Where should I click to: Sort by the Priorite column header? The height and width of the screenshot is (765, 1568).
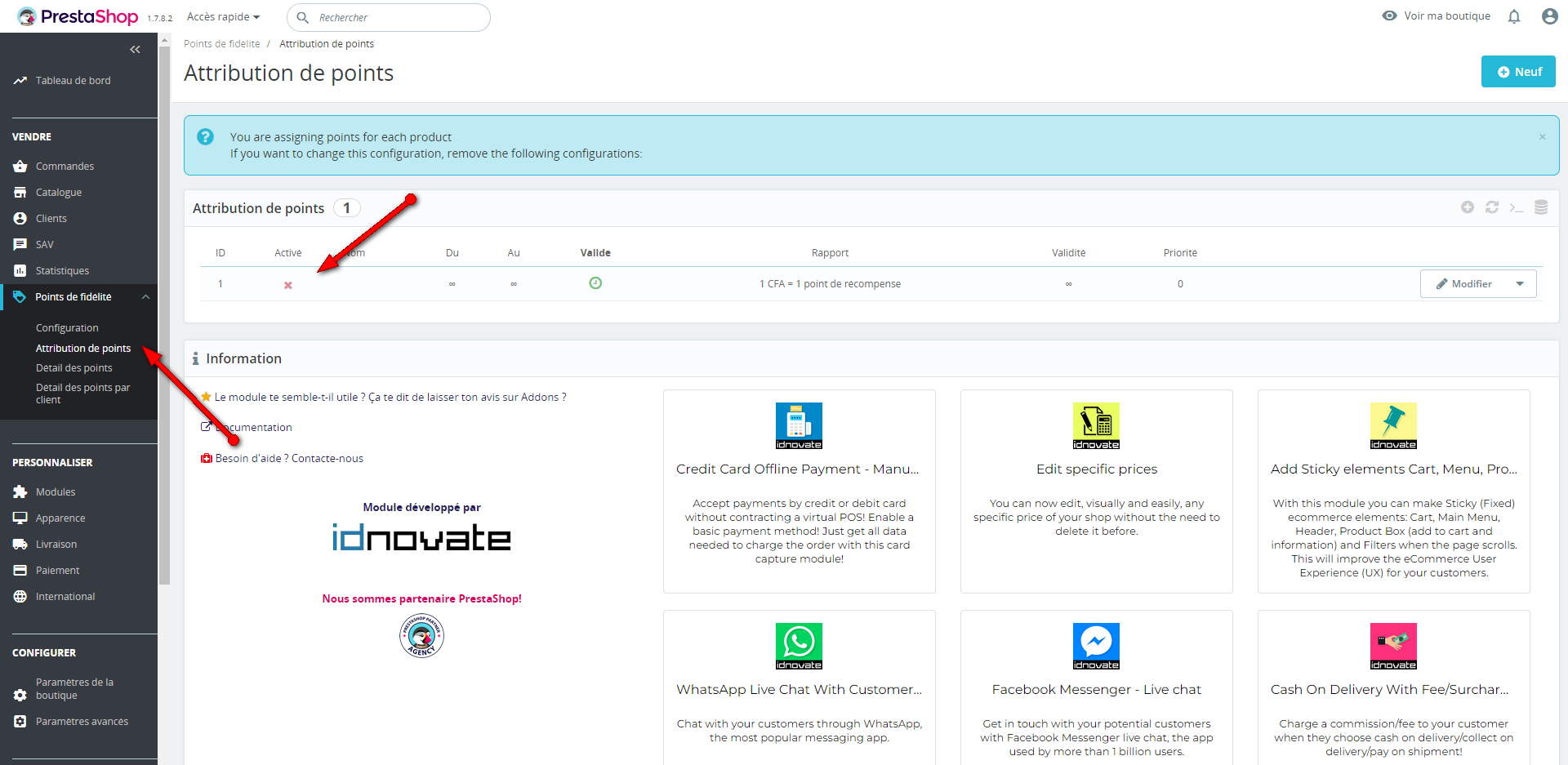[1180, 253]
